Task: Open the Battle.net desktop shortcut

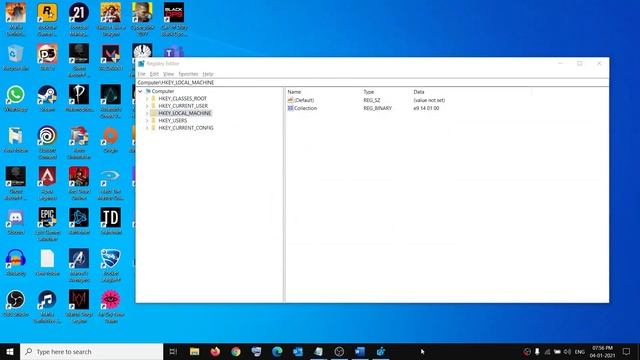Action: [79, 221]
